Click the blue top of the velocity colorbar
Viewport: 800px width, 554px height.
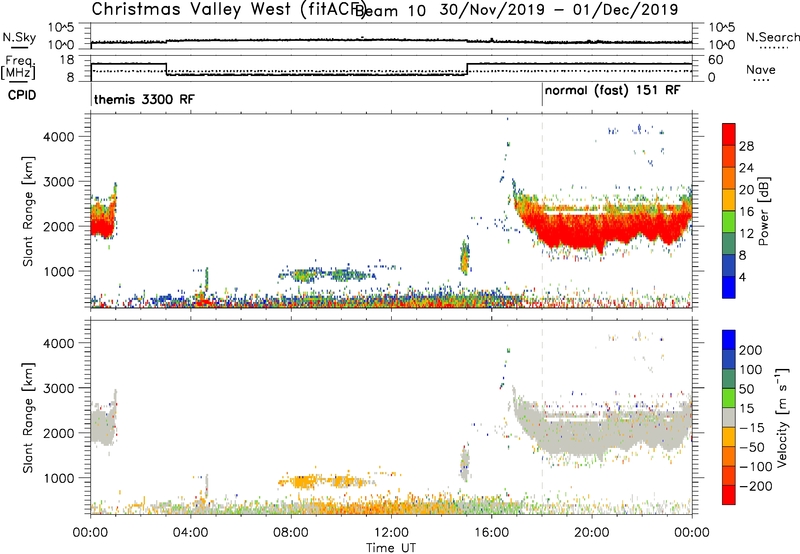[729, 340]
